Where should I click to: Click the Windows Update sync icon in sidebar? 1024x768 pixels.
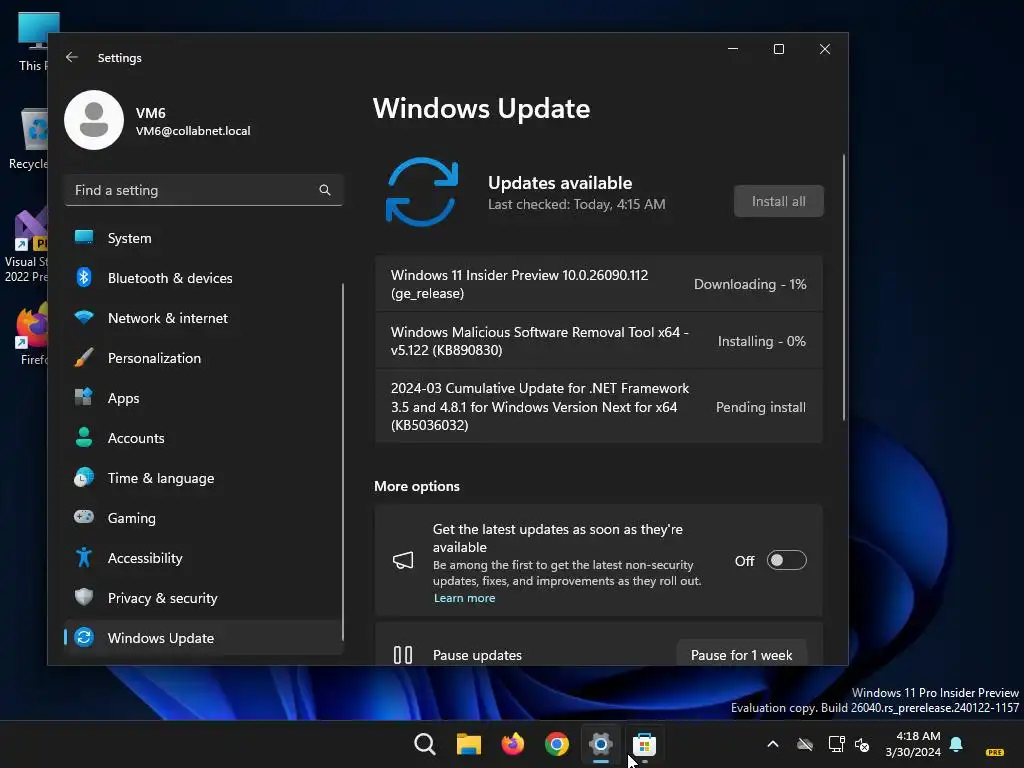coord(84,637)
